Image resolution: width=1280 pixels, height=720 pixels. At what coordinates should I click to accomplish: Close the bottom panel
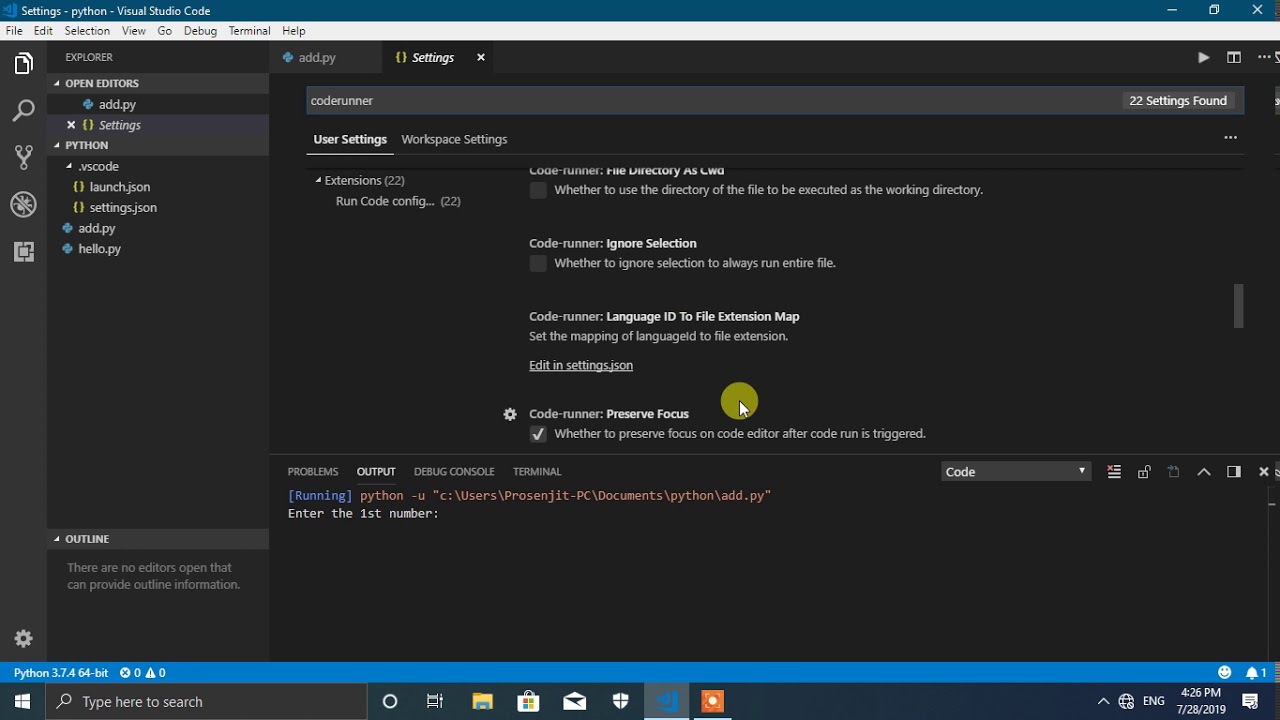pos(1264,472)
